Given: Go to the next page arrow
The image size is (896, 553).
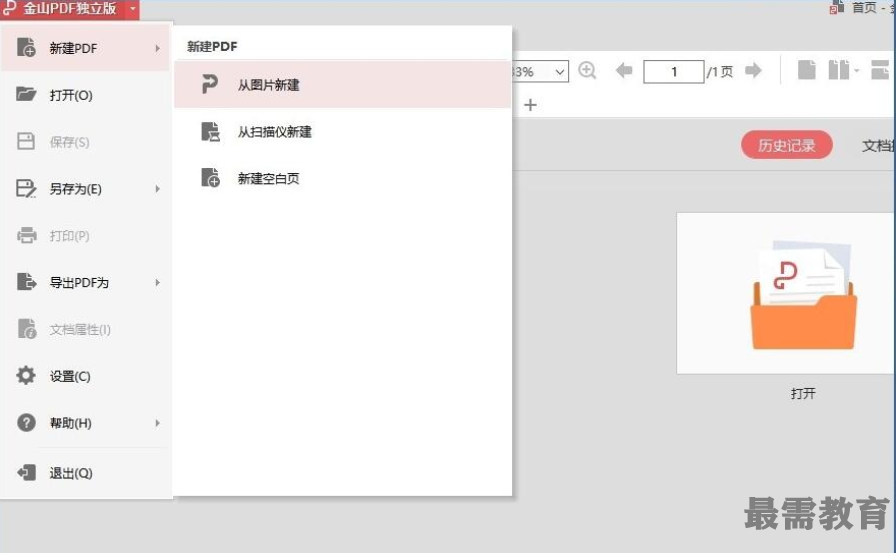Looking at the screenshot, I should 754,70.
